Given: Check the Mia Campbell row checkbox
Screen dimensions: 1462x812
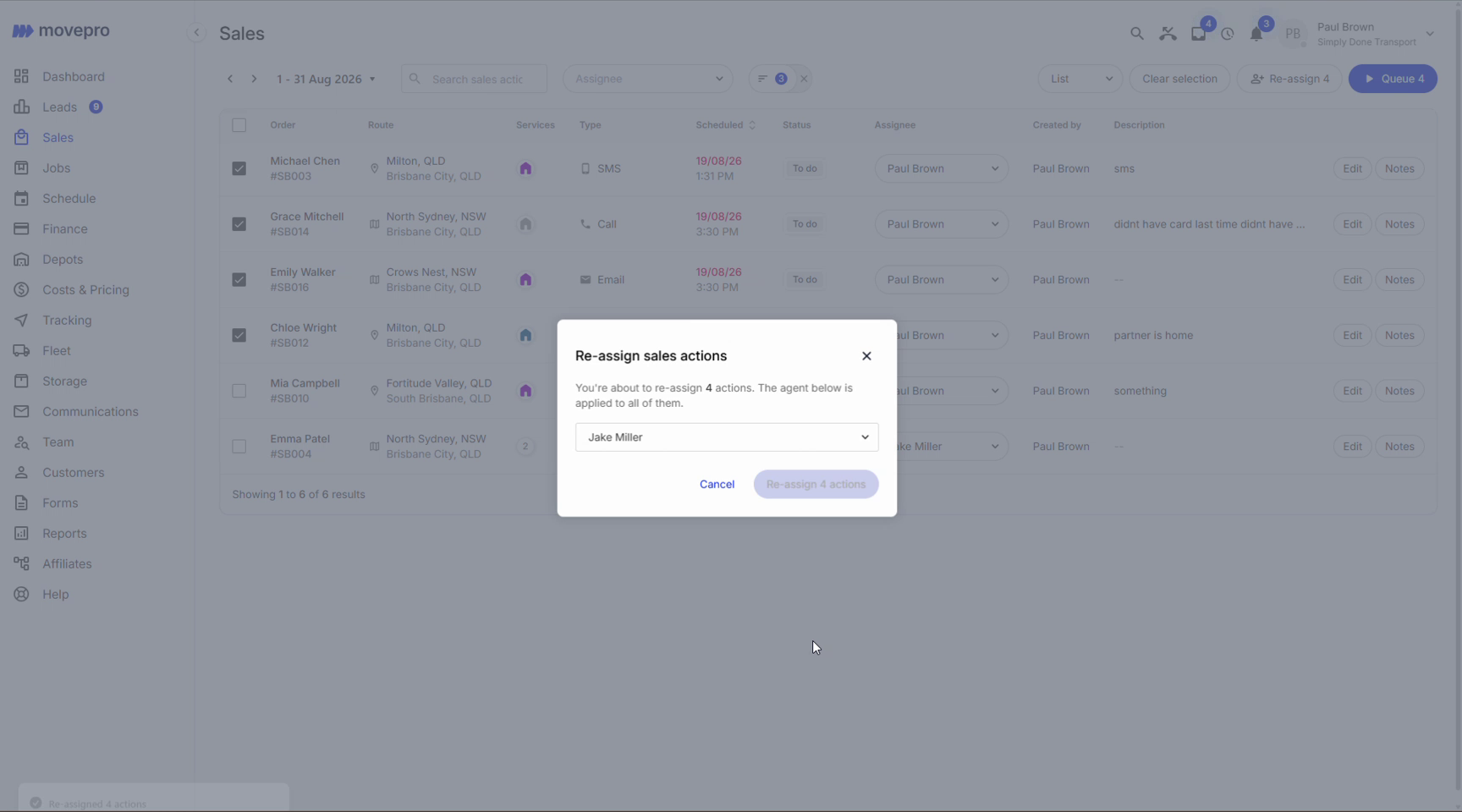Looking at the screenshot, I should coord(239,391).
